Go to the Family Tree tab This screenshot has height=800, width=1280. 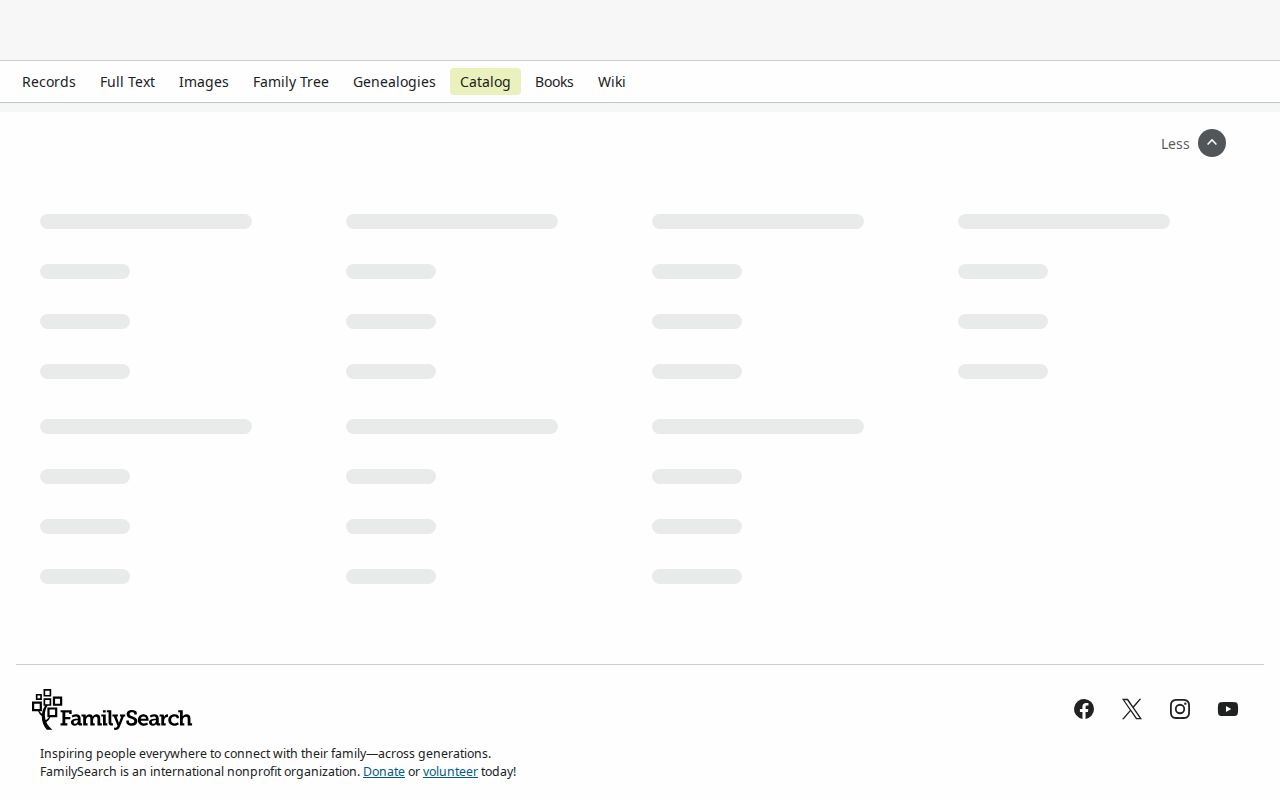[x=291, y=82]
